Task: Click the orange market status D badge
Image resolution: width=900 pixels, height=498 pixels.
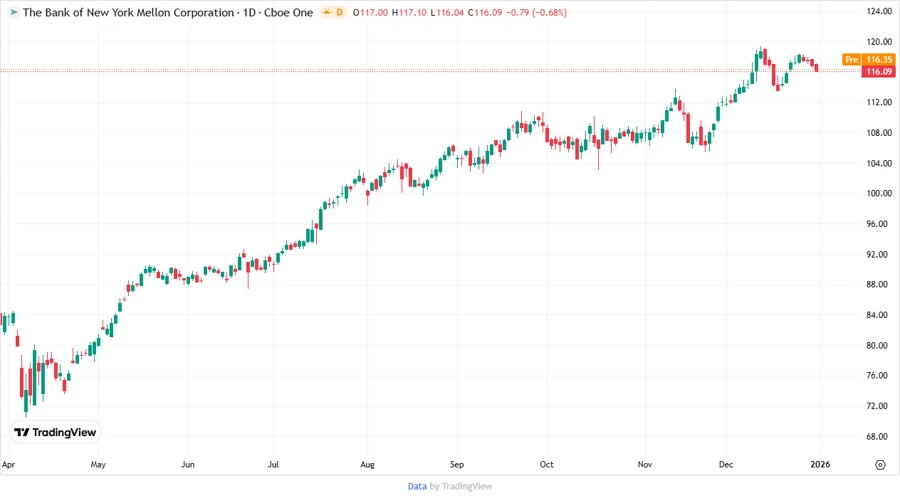Action: [333, 12]
